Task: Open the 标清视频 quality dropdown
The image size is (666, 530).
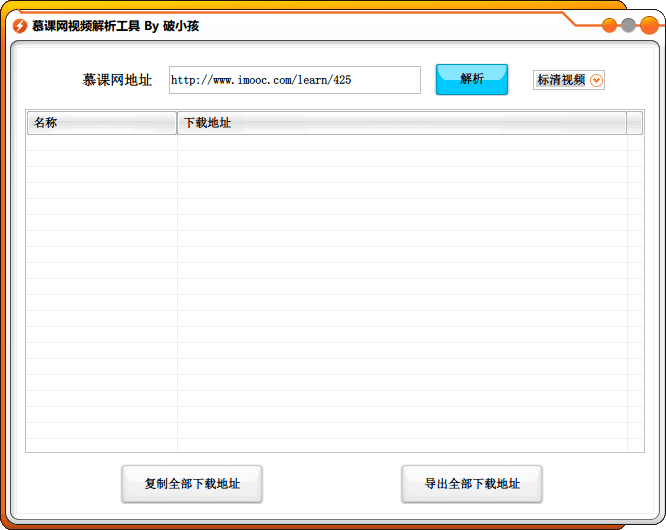Action: click(569, 80)
